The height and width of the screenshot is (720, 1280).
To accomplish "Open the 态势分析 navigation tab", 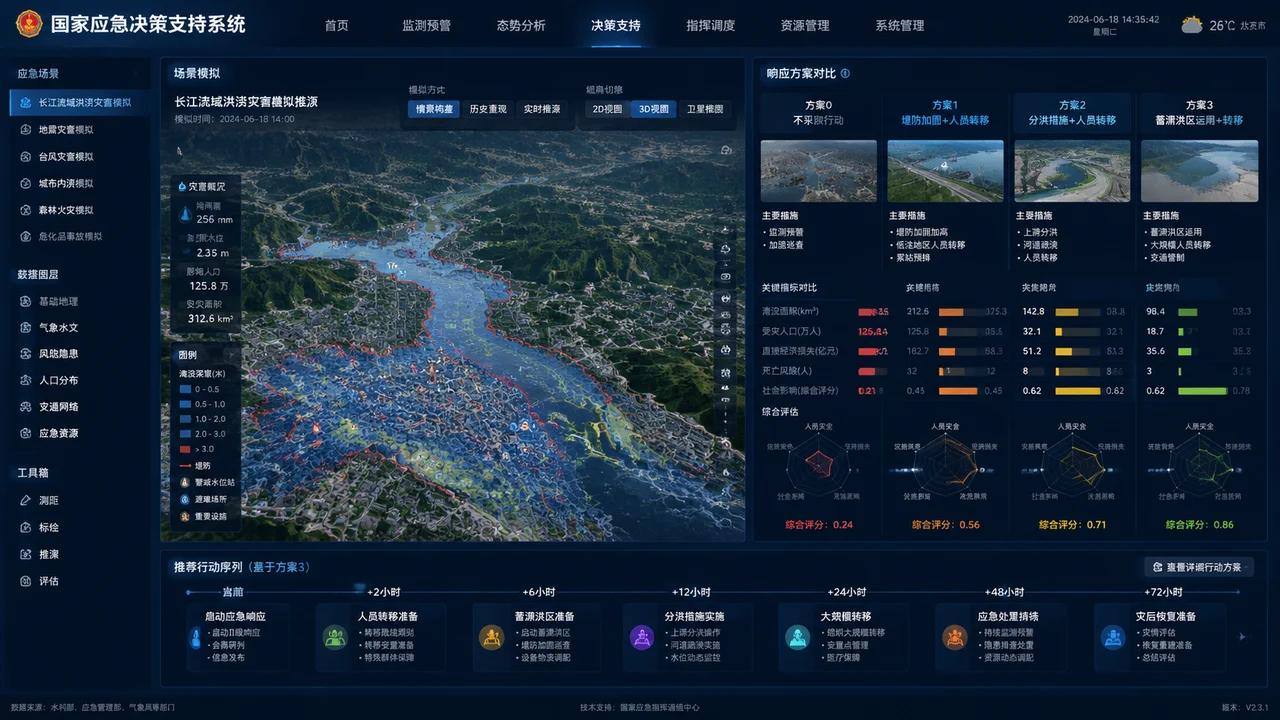I will (521, 25).
